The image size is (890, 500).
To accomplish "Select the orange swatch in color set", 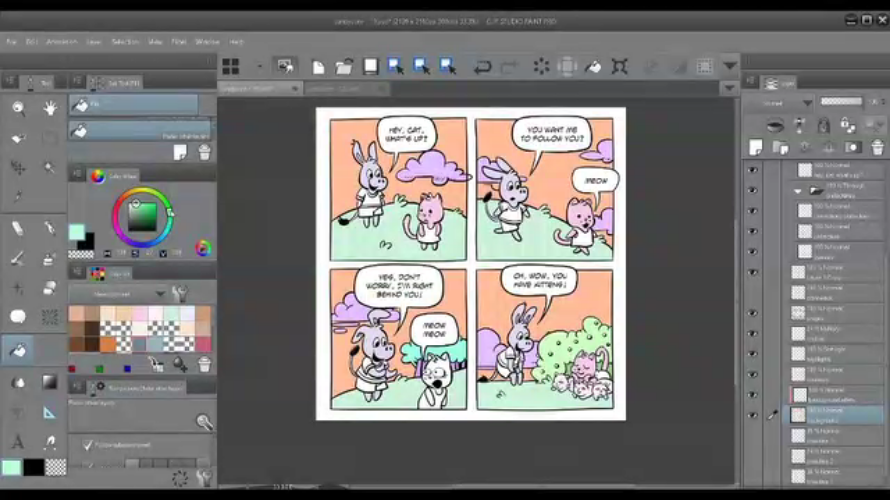I will tap(107, 344).
